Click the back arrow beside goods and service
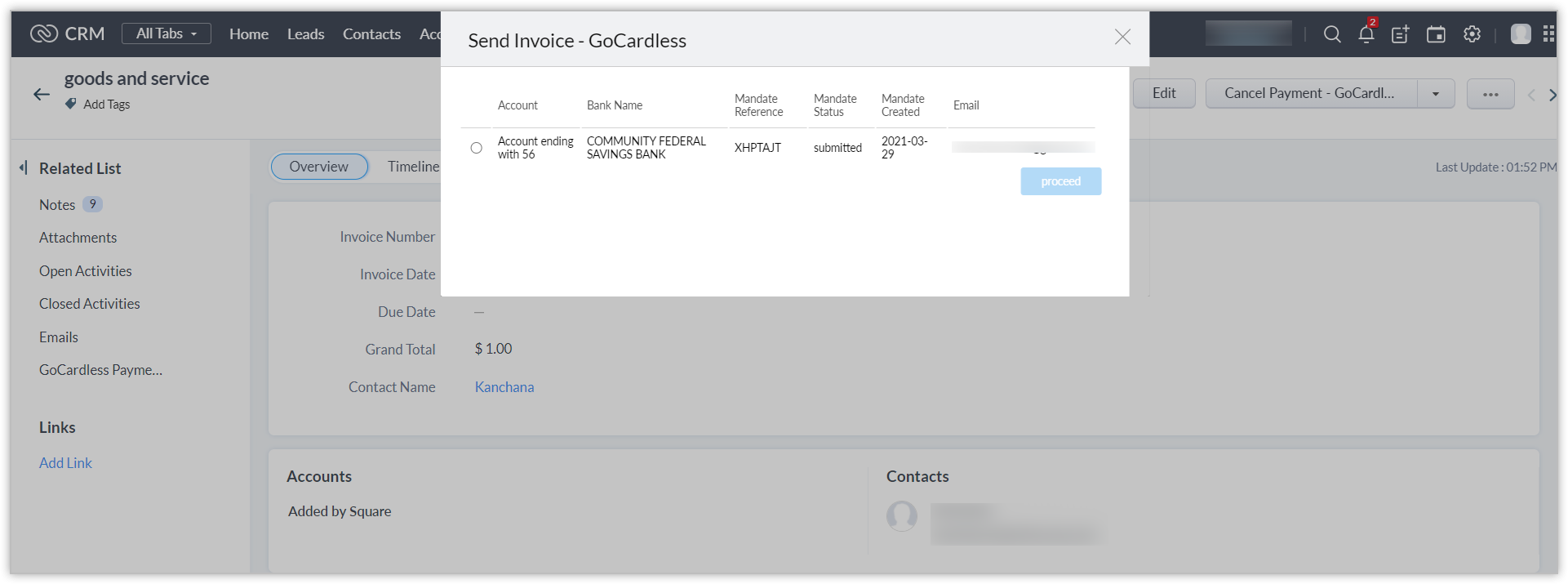Screen dimensions: 1568x584 point(42,95)
